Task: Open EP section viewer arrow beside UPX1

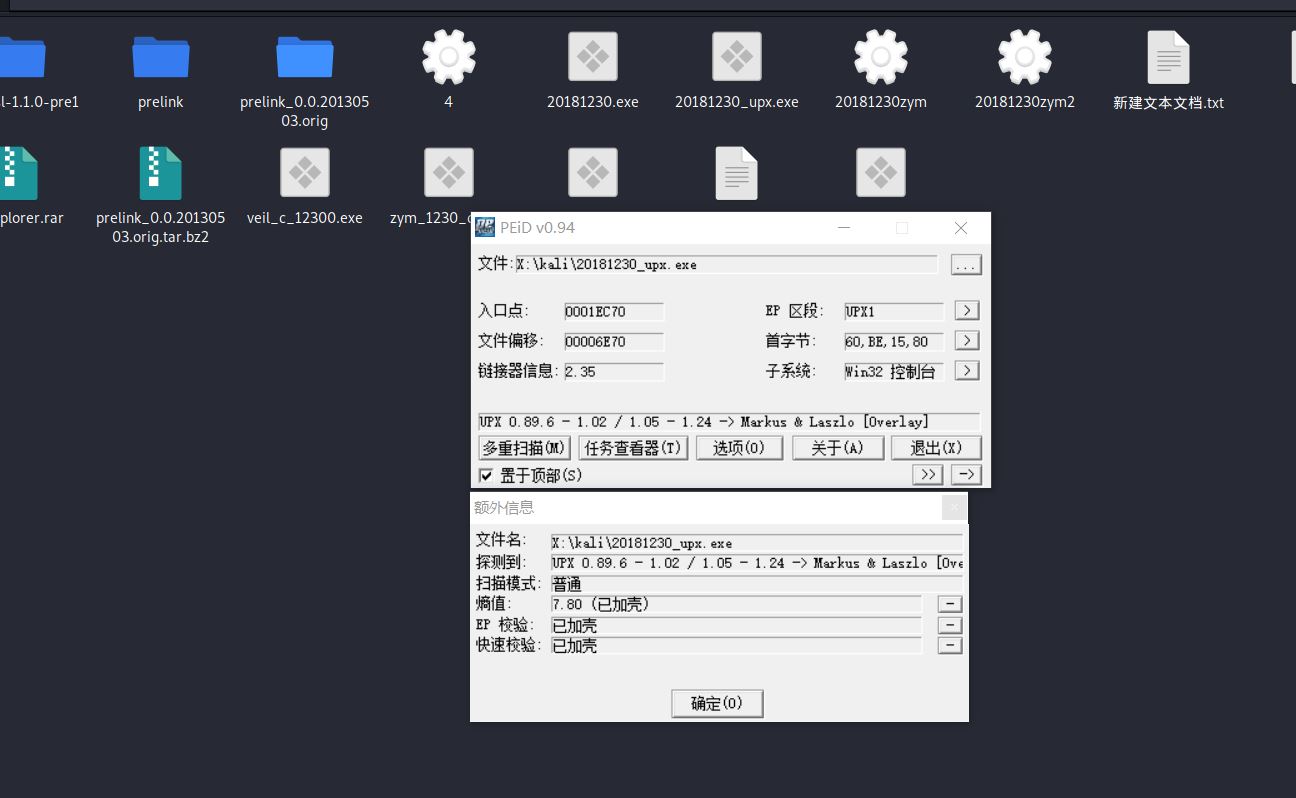Action: [967, 311]
